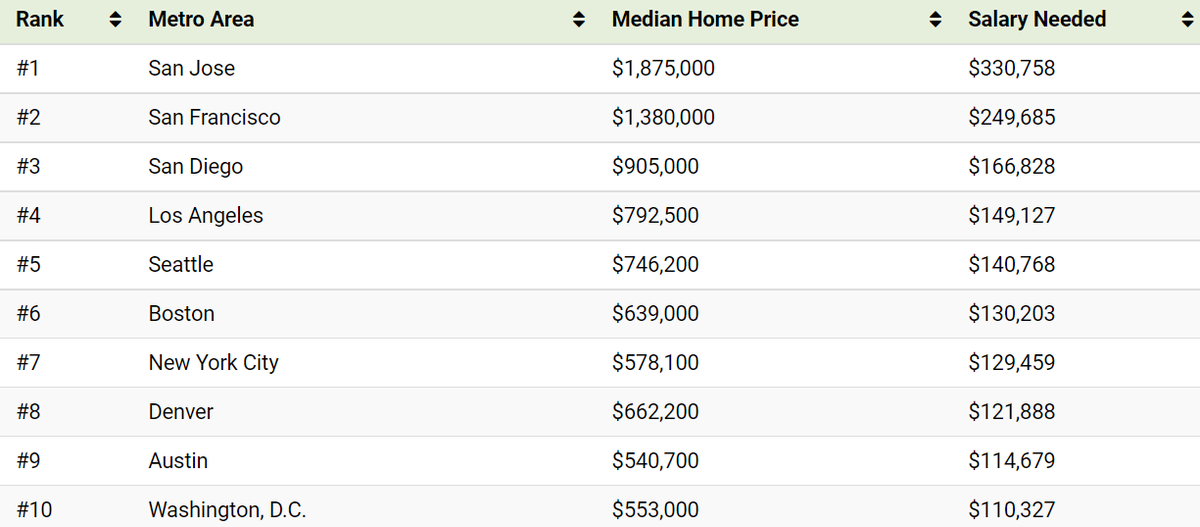Select the Metro Area column header text
Image resolution: width=1200 pixels, height=527 pixels.
click(x=201, y=19)
